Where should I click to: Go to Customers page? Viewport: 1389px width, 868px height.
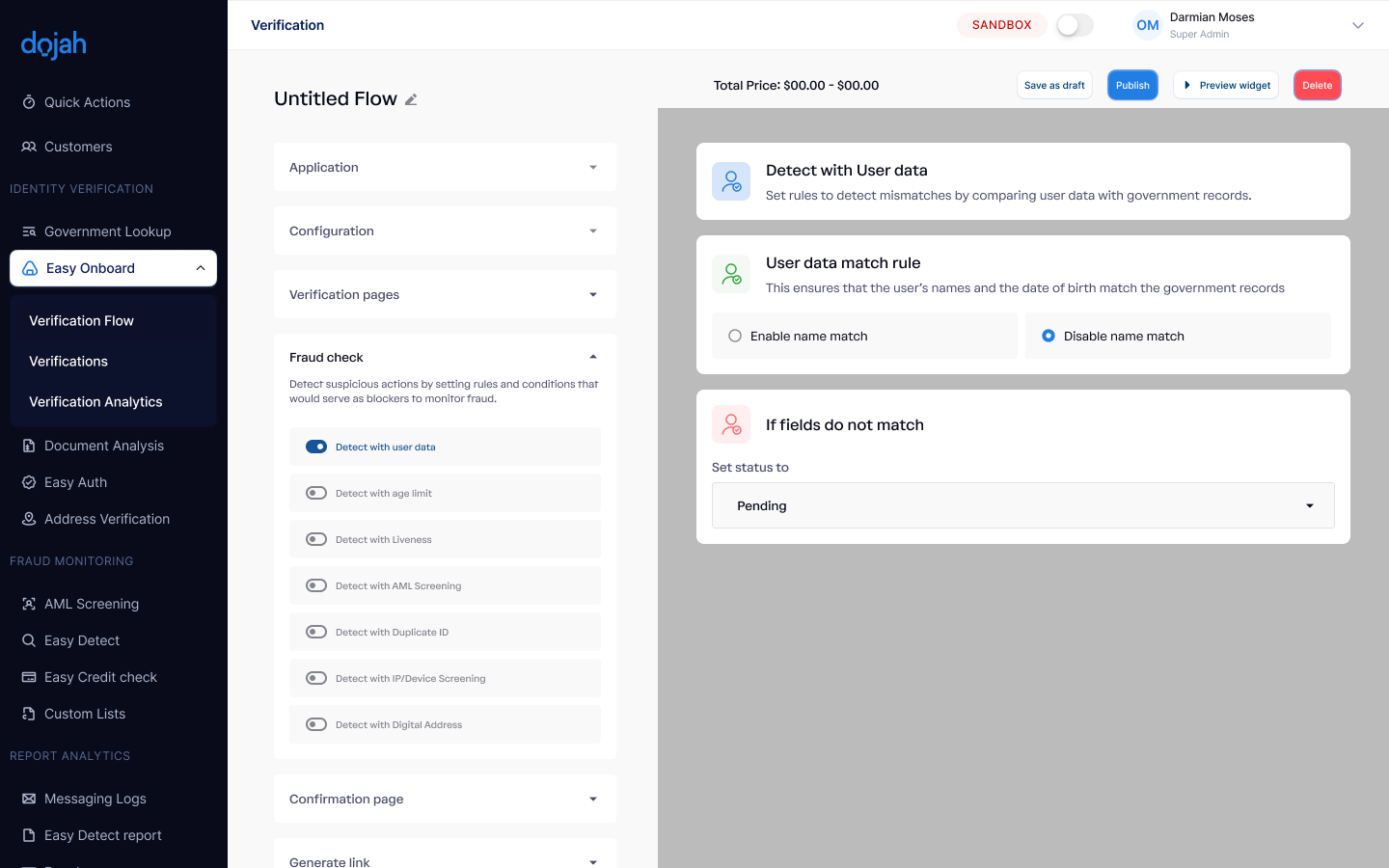click(78, 147)
